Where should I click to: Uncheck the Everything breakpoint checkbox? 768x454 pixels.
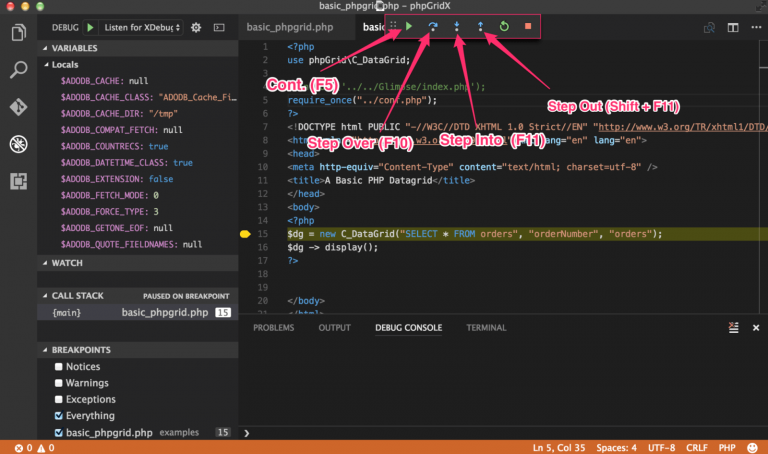(59, 415)
